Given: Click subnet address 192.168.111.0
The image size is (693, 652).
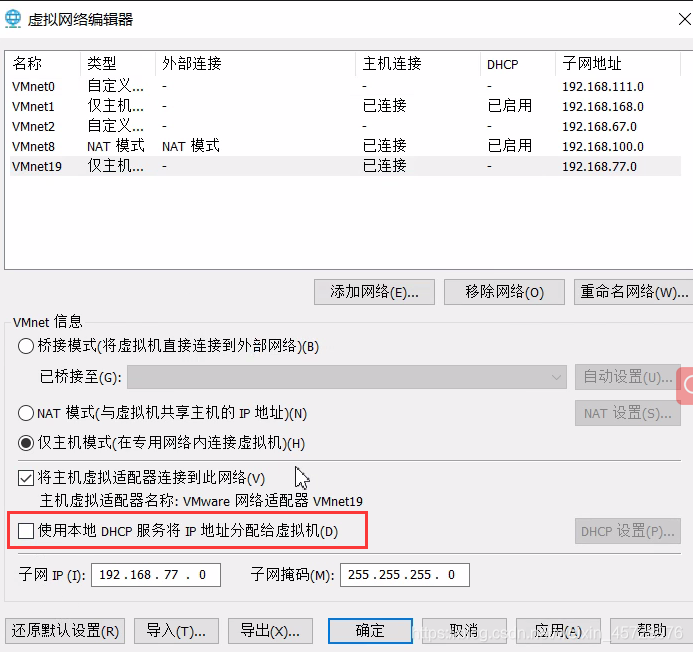Looking at the screenshot, I should pos(603,87).
